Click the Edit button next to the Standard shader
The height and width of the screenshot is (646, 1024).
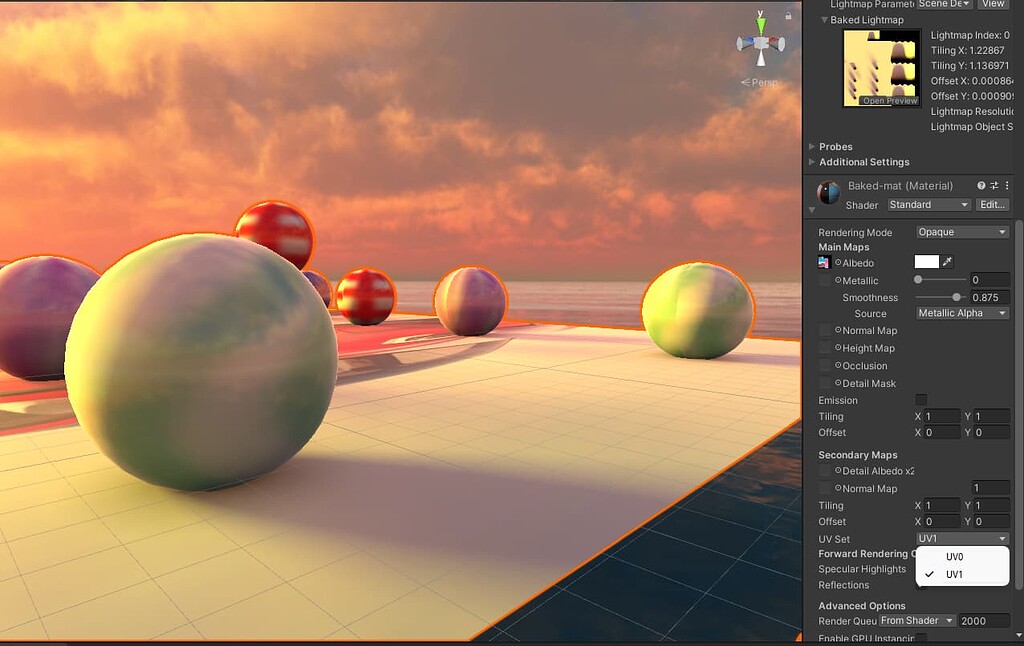(992, 204)
